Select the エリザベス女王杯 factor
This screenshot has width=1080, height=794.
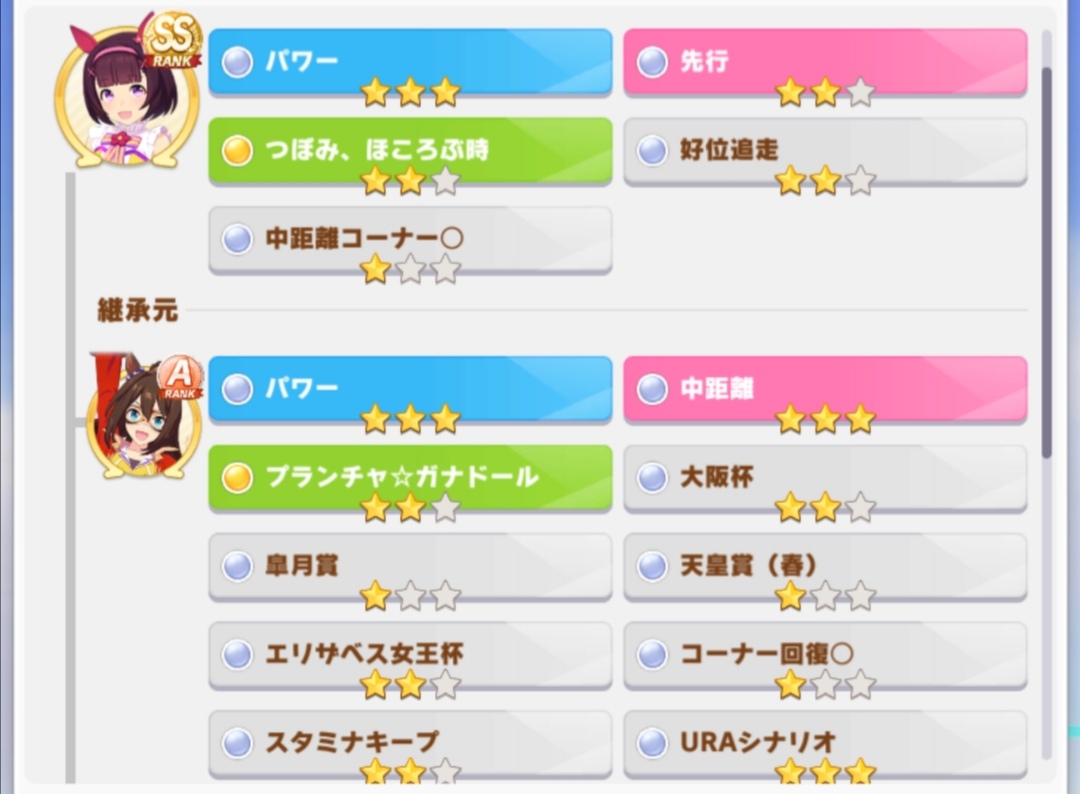tap(411, 656)
